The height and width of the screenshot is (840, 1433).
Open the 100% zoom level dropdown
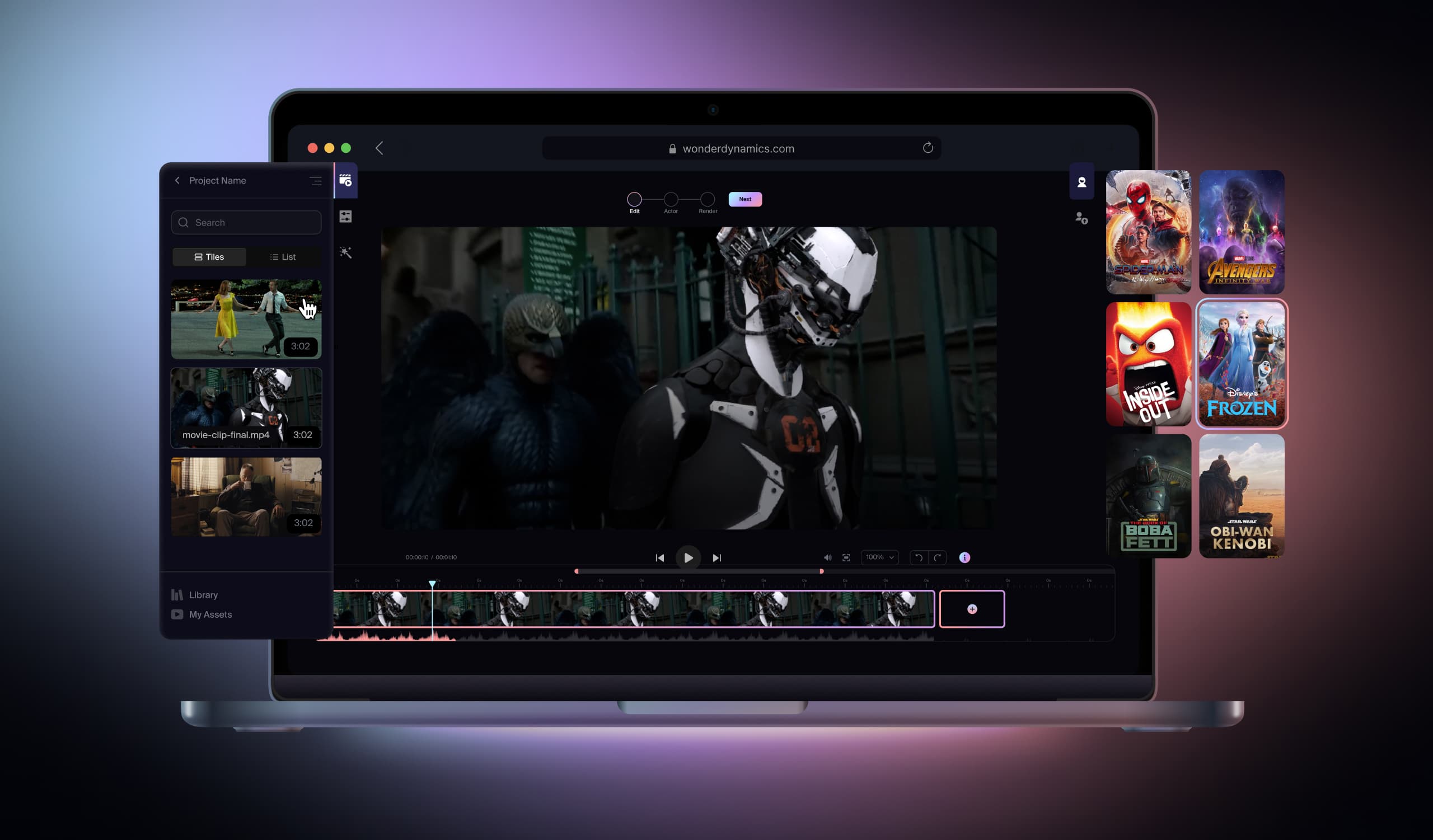879,557
